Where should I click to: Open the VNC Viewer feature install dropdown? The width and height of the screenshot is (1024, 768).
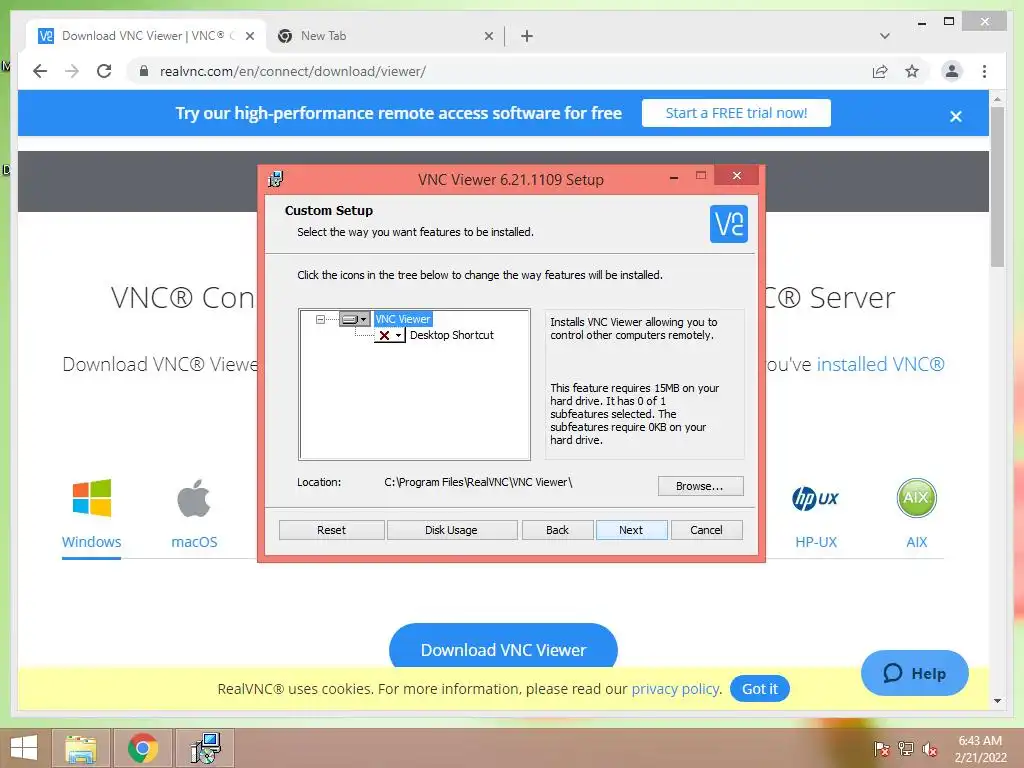point(355,319)
